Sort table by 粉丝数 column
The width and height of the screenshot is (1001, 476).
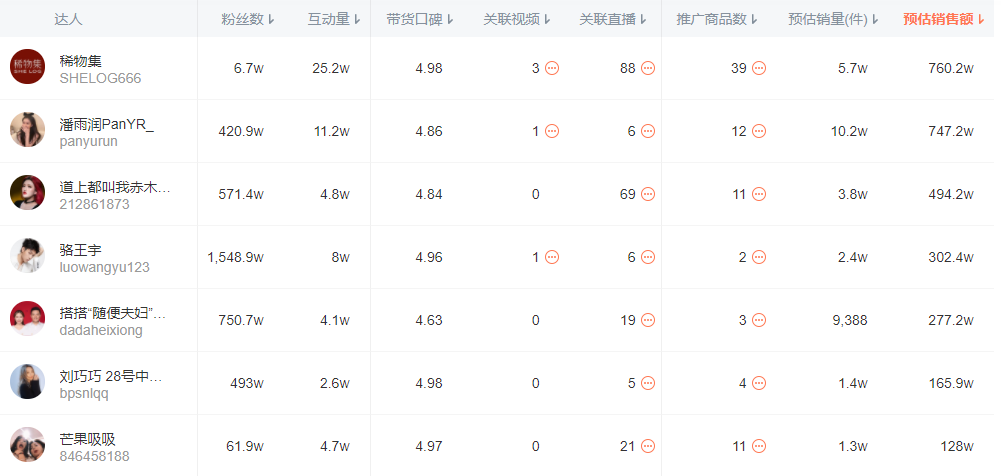coord(248,19)
